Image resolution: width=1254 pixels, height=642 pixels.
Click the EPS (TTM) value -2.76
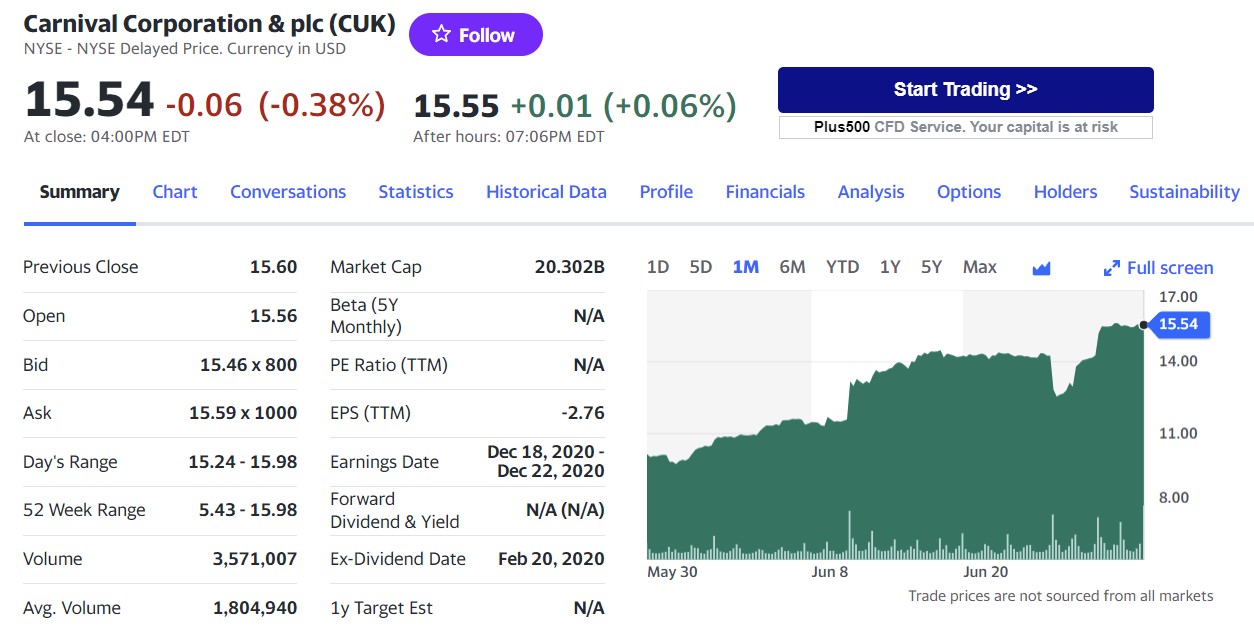[x=584, y=413]
